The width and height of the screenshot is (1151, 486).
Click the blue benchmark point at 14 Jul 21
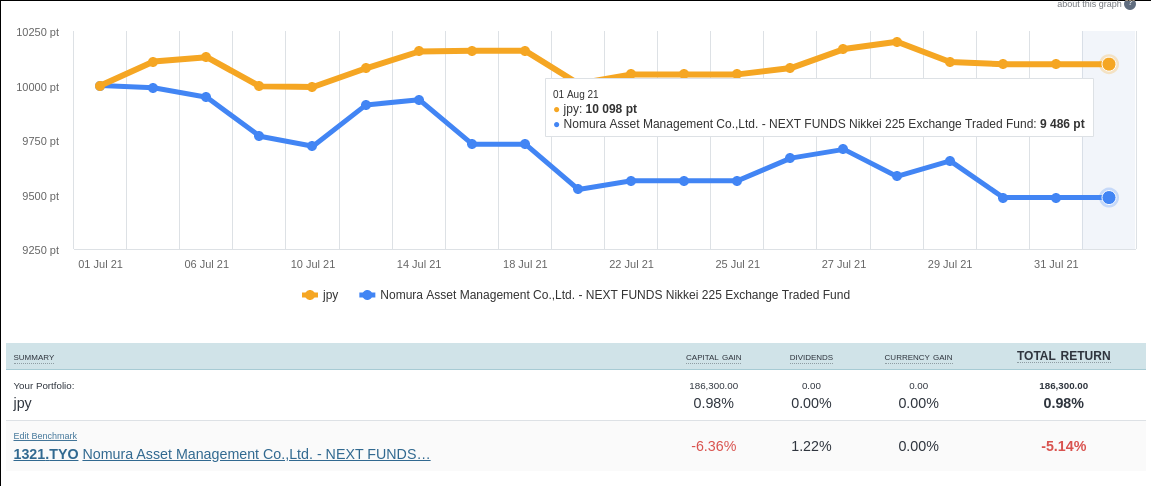tap(418, 99)
